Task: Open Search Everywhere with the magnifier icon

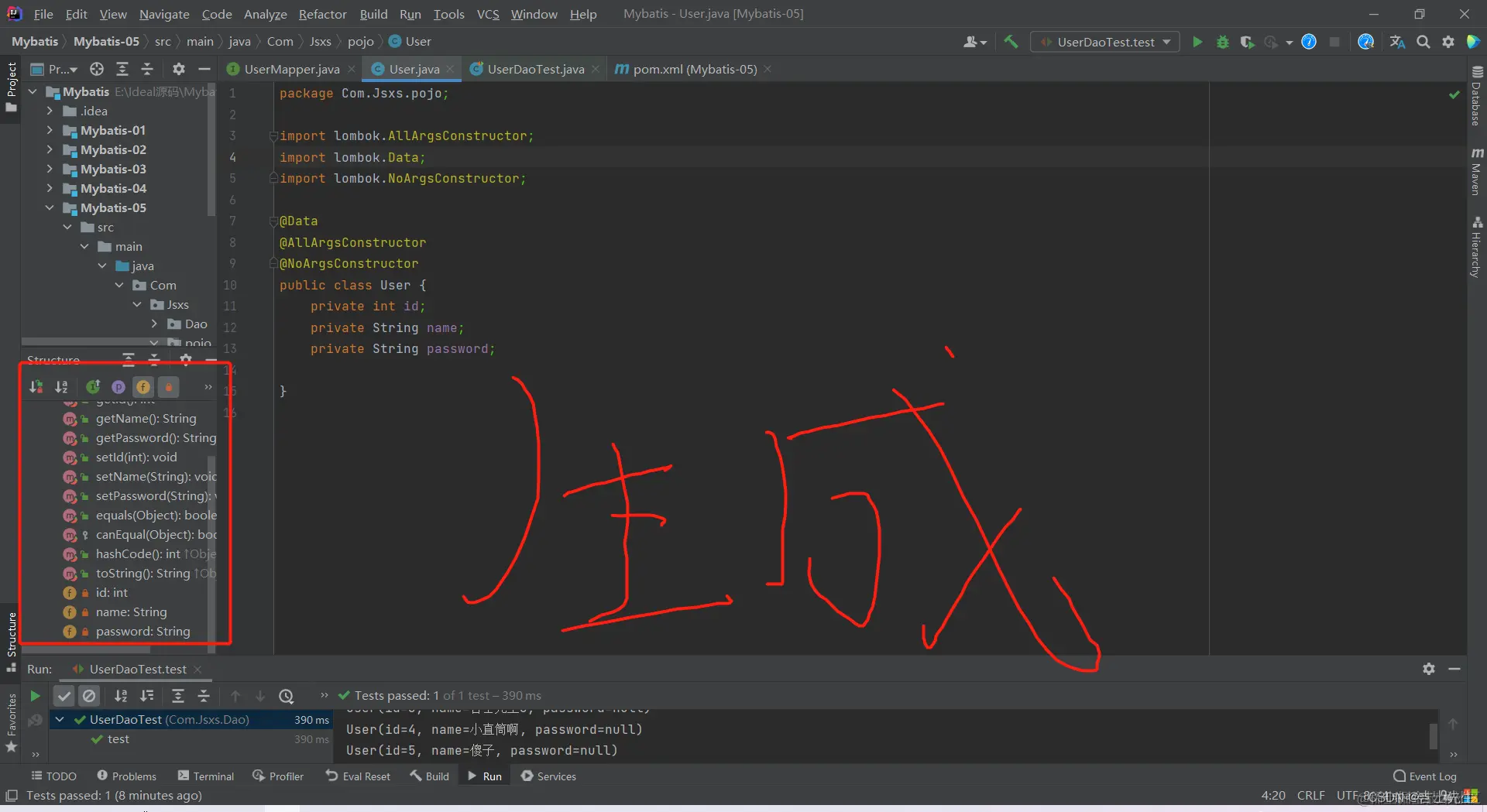Action: (x=1423, y=42)
